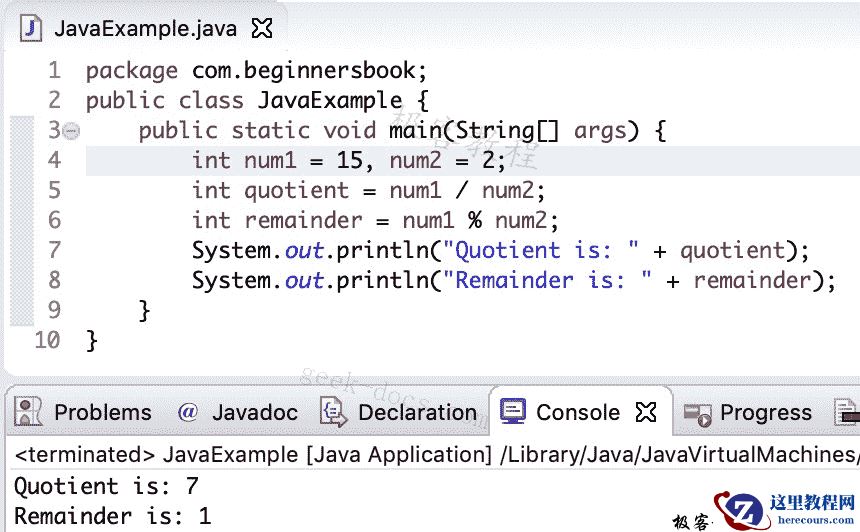
Task: Click the "Quotient is: " string literal
Action: (541, 251)
